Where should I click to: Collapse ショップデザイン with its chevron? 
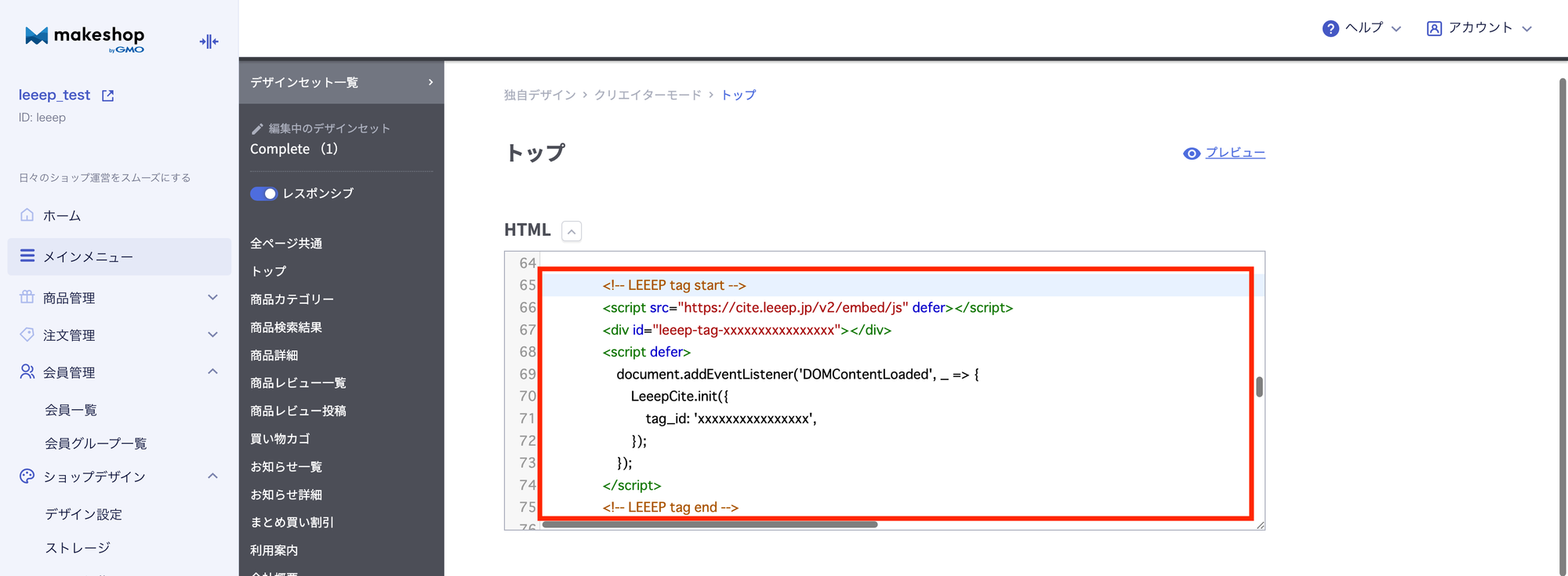[212, 476]
